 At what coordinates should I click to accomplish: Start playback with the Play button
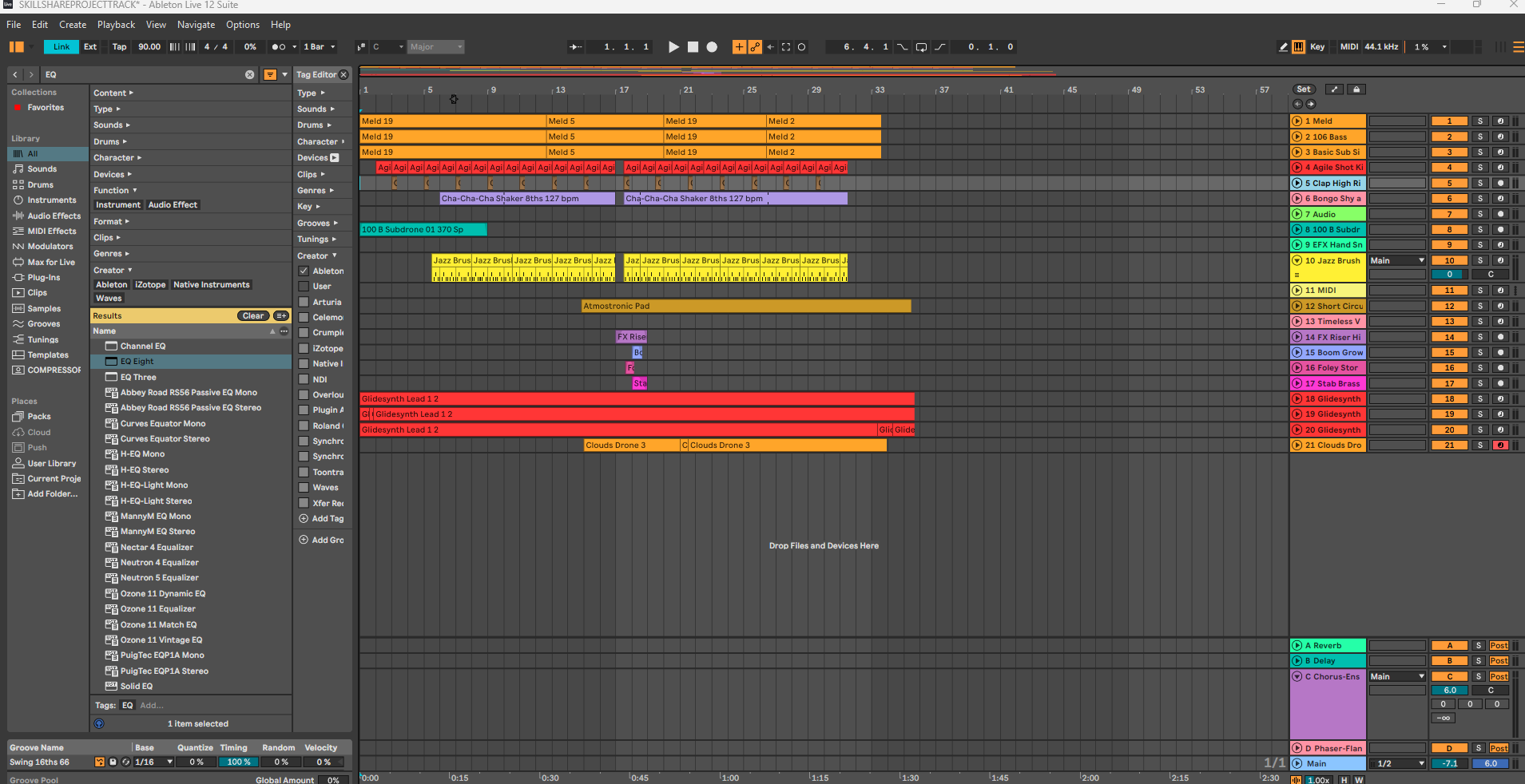(673, 47)
